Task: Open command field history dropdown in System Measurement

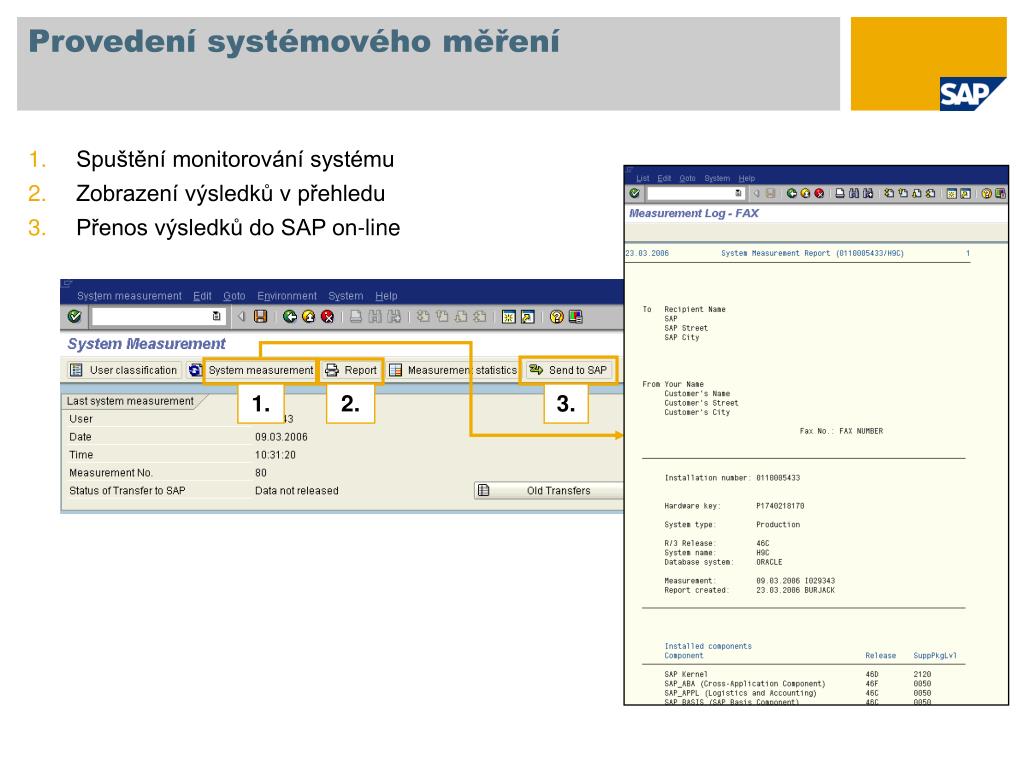Action: coord(216,317)
